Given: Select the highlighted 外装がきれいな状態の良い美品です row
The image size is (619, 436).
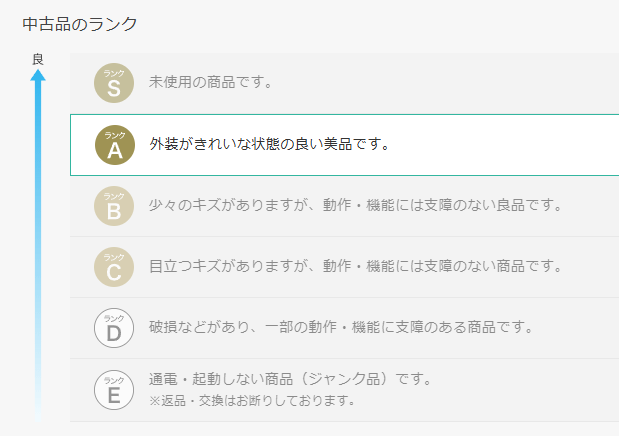Looking at the screenshot, I should pyautogui.click(x=344, y=145).
